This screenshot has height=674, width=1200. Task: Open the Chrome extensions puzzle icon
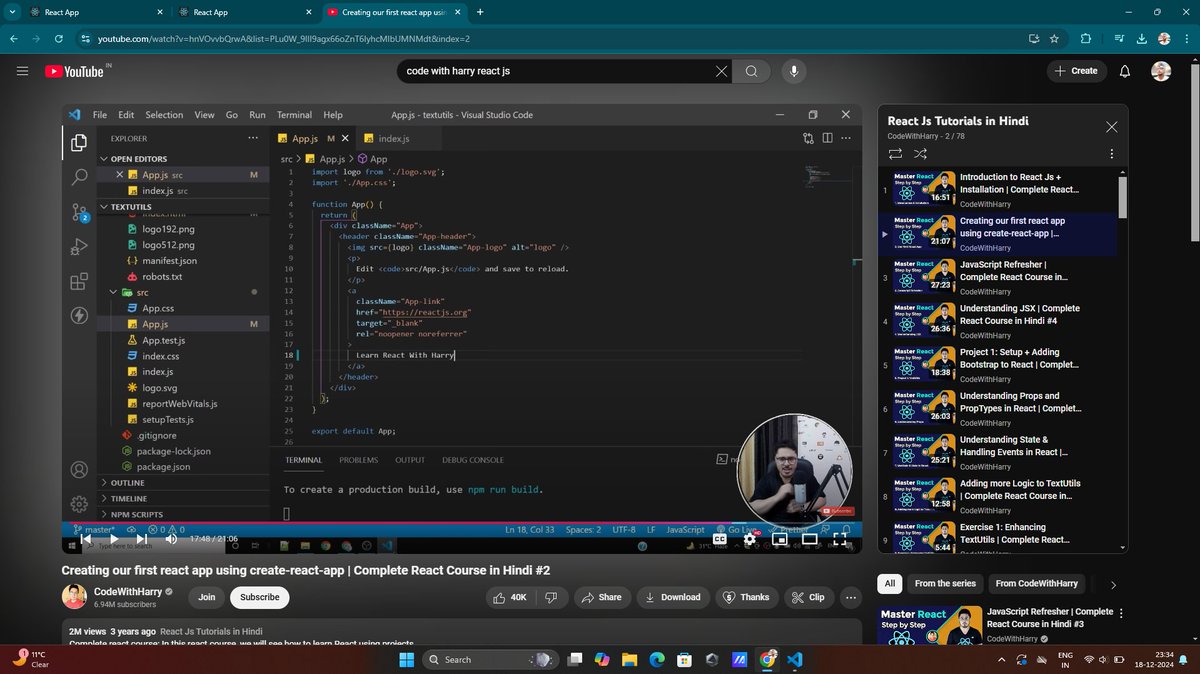1085,39
